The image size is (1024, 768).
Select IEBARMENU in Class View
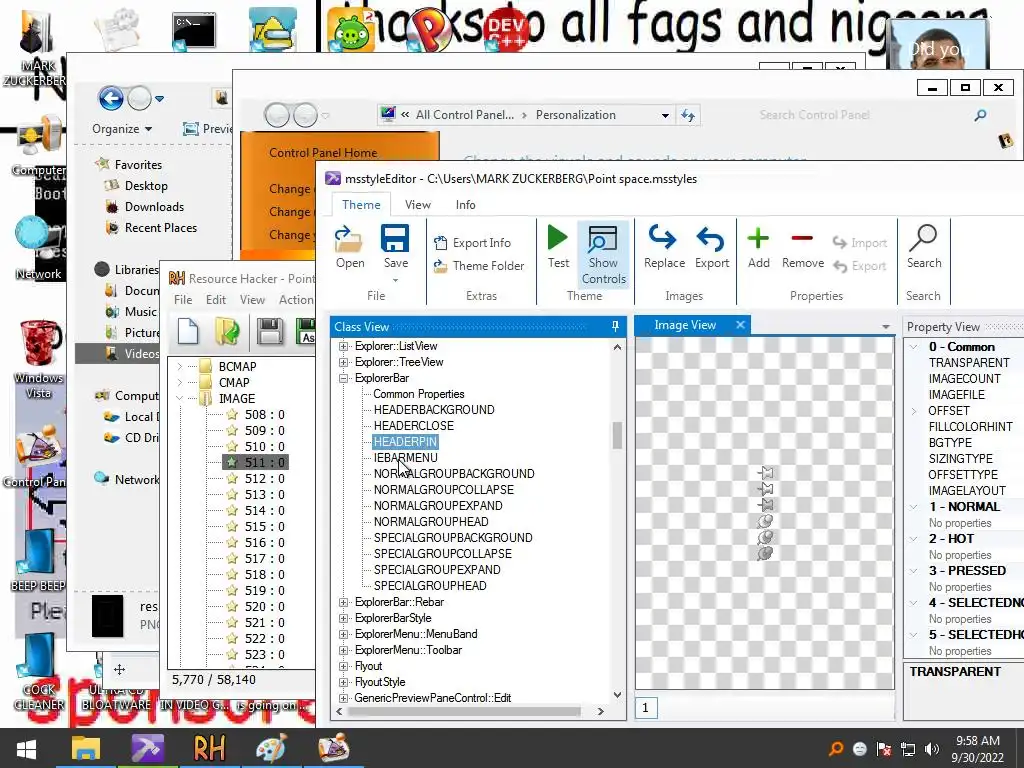point(405,458)
